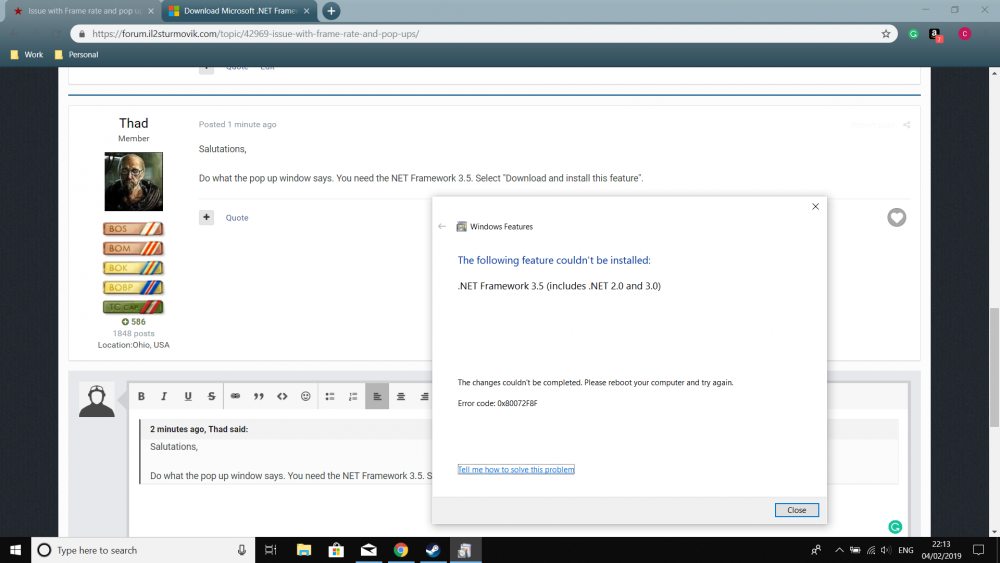
Task: Select the Windows Features taskbar icon
Action: pos(465,550)
